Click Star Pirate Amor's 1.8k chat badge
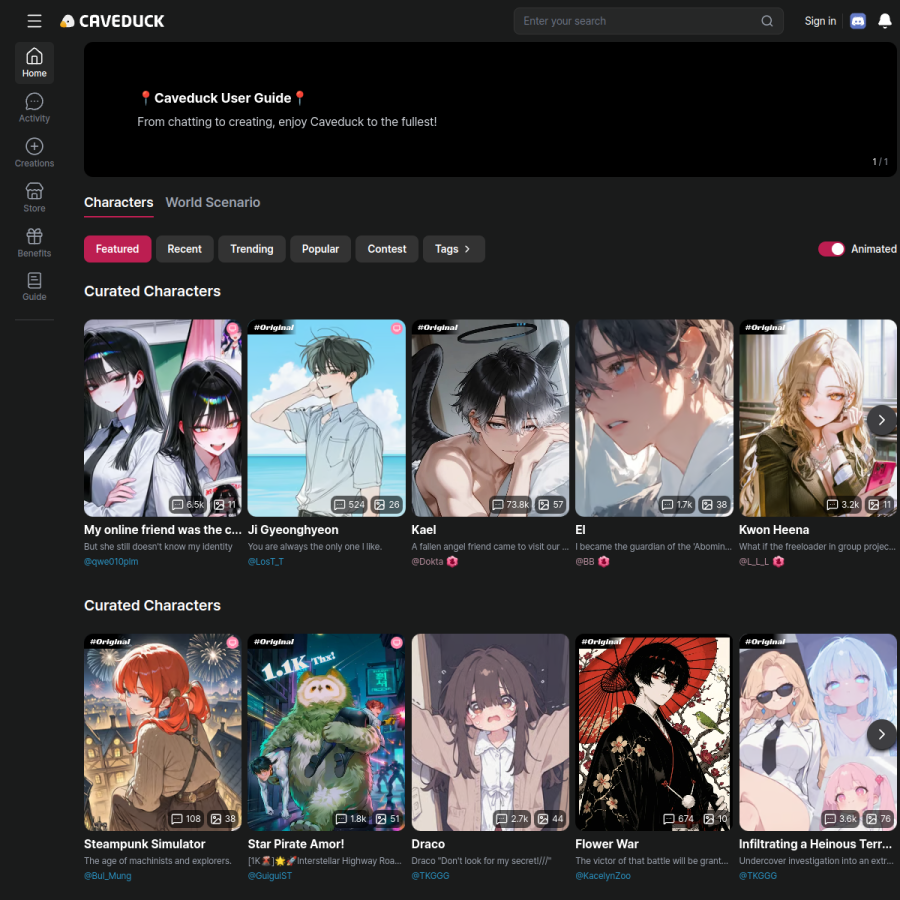The image size is (900, 900). click(351, 818)
